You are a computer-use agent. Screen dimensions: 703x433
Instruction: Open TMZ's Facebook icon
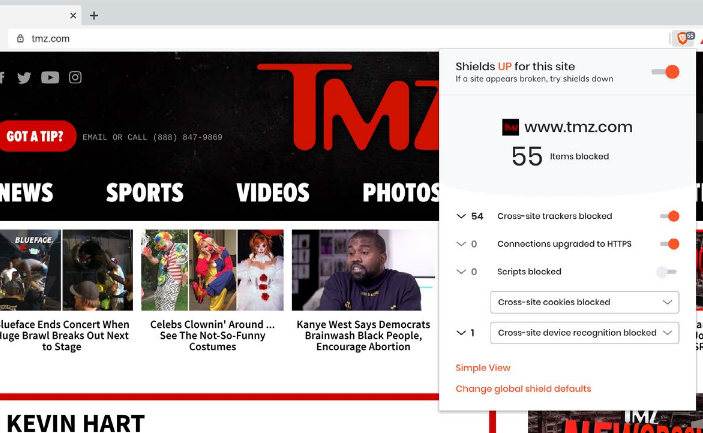point(2,78)
